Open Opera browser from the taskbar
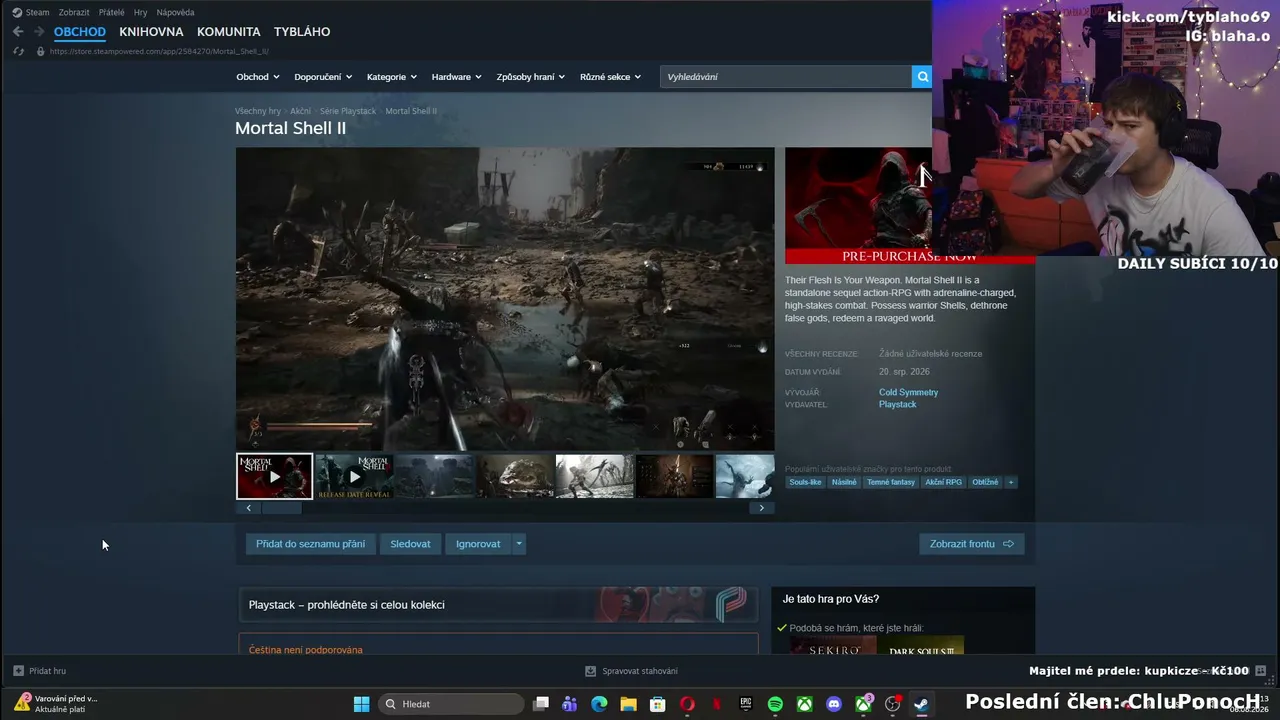Image resolution: width=1280 pixels, height=720 pixels. pyautogui.click(x=687, y=704)
